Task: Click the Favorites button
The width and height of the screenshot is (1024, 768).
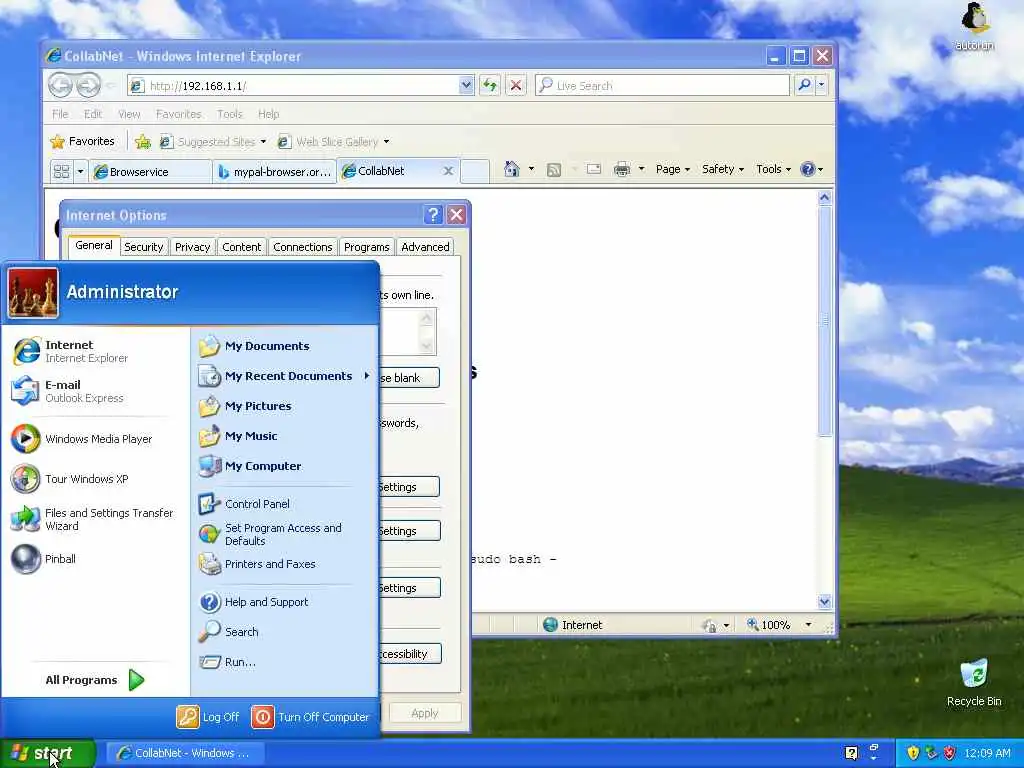Action: click(x=82, y=142)
